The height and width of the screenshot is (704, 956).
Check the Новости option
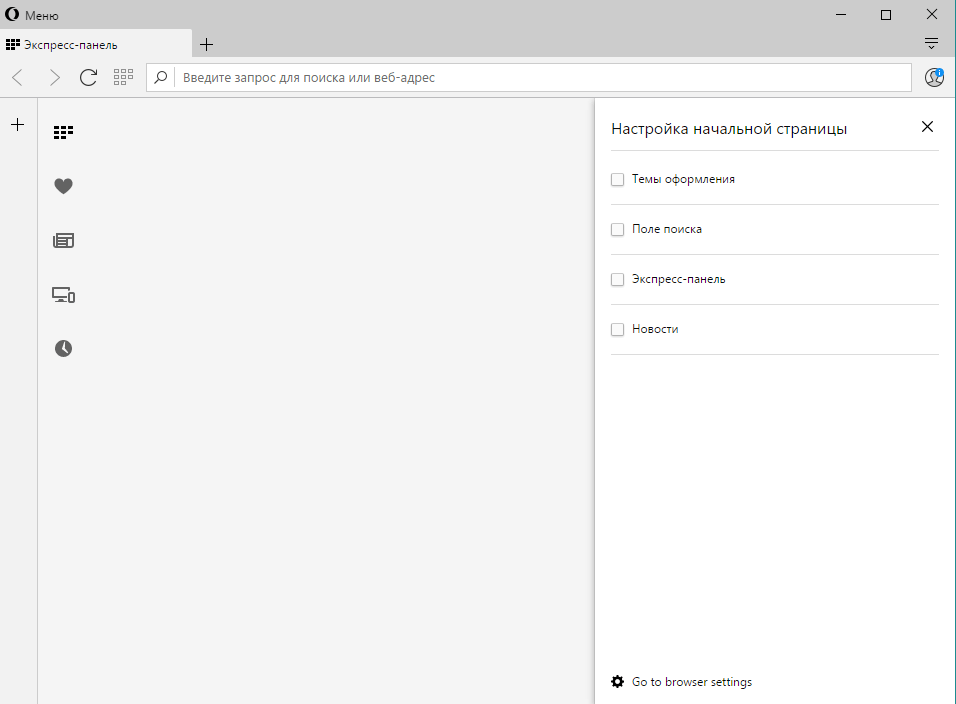click(x=618, y=330)
